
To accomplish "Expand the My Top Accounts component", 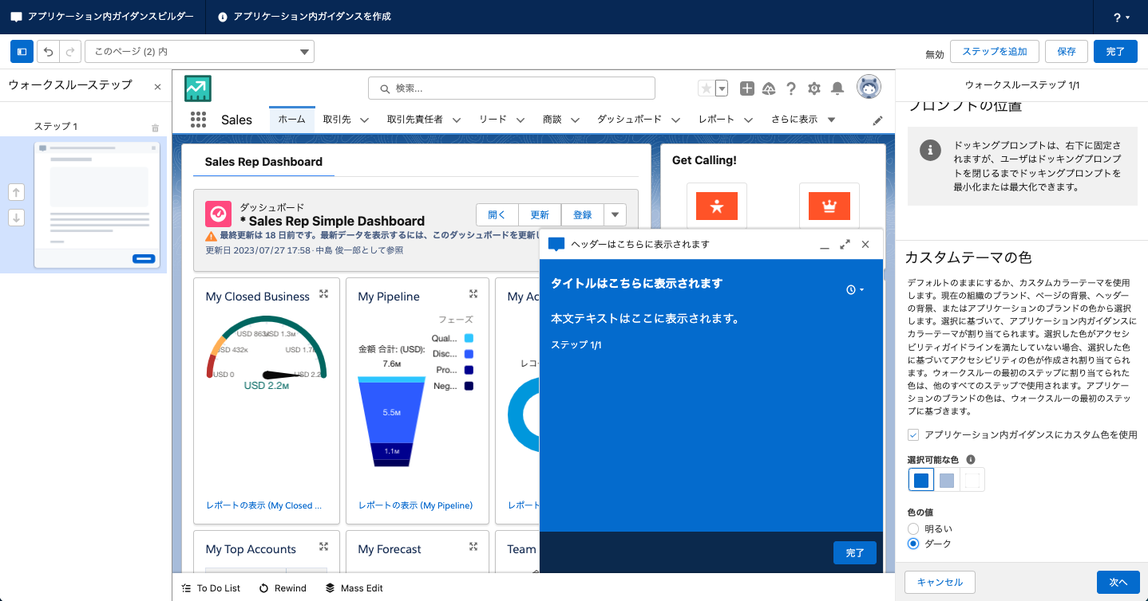I will point(324,547).
